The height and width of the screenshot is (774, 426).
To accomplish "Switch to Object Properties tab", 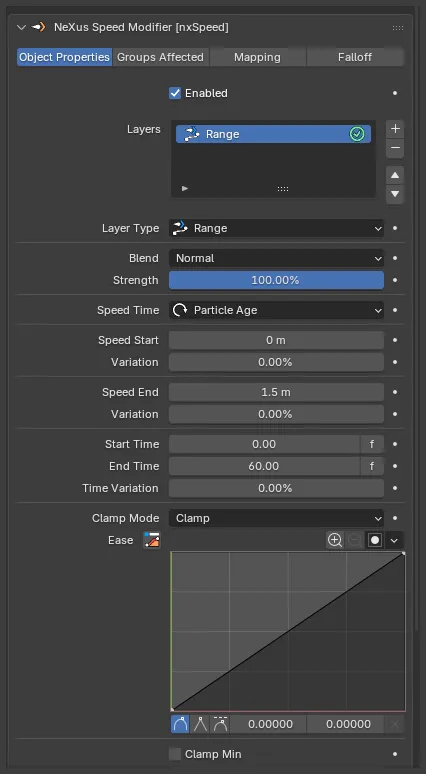I will 64,57.
